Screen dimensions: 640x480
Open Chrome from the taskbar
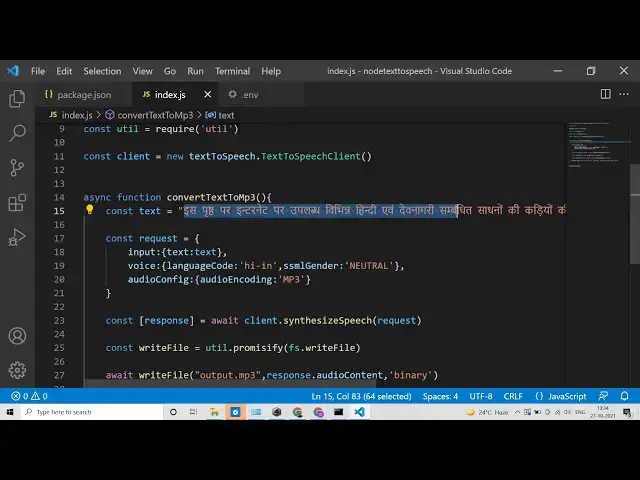[298, 412]
